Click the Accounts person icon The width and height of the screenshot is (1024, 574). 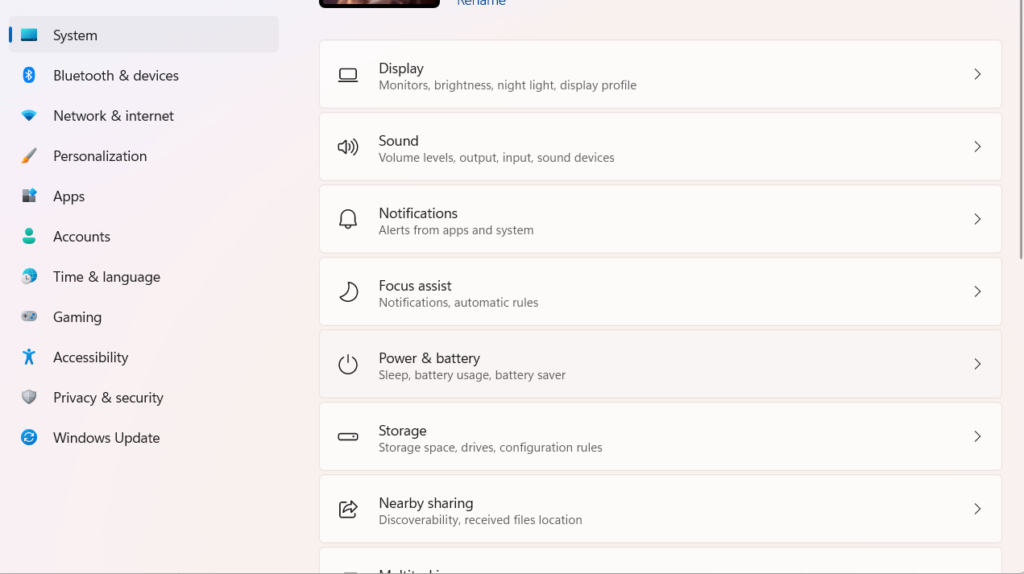(29, 236)
